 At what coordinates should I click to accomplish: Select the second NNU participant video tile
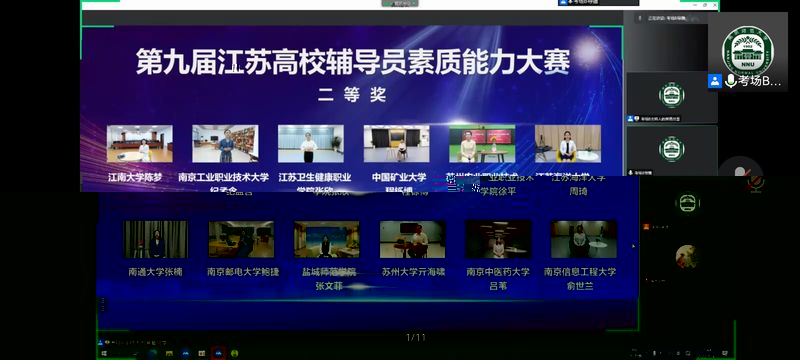click(x=671, y=97)
